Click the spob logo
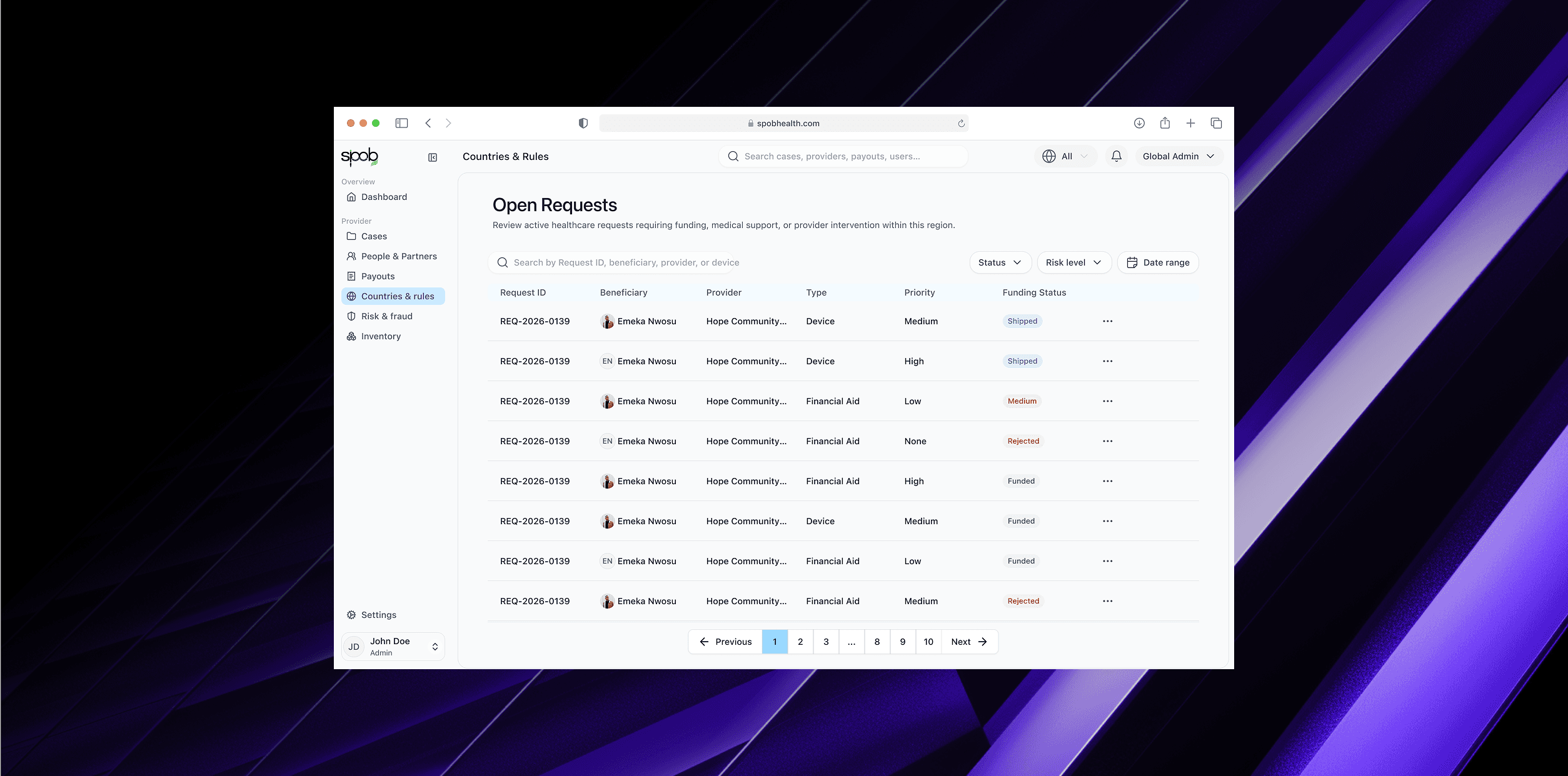 (x=359, y=157)
